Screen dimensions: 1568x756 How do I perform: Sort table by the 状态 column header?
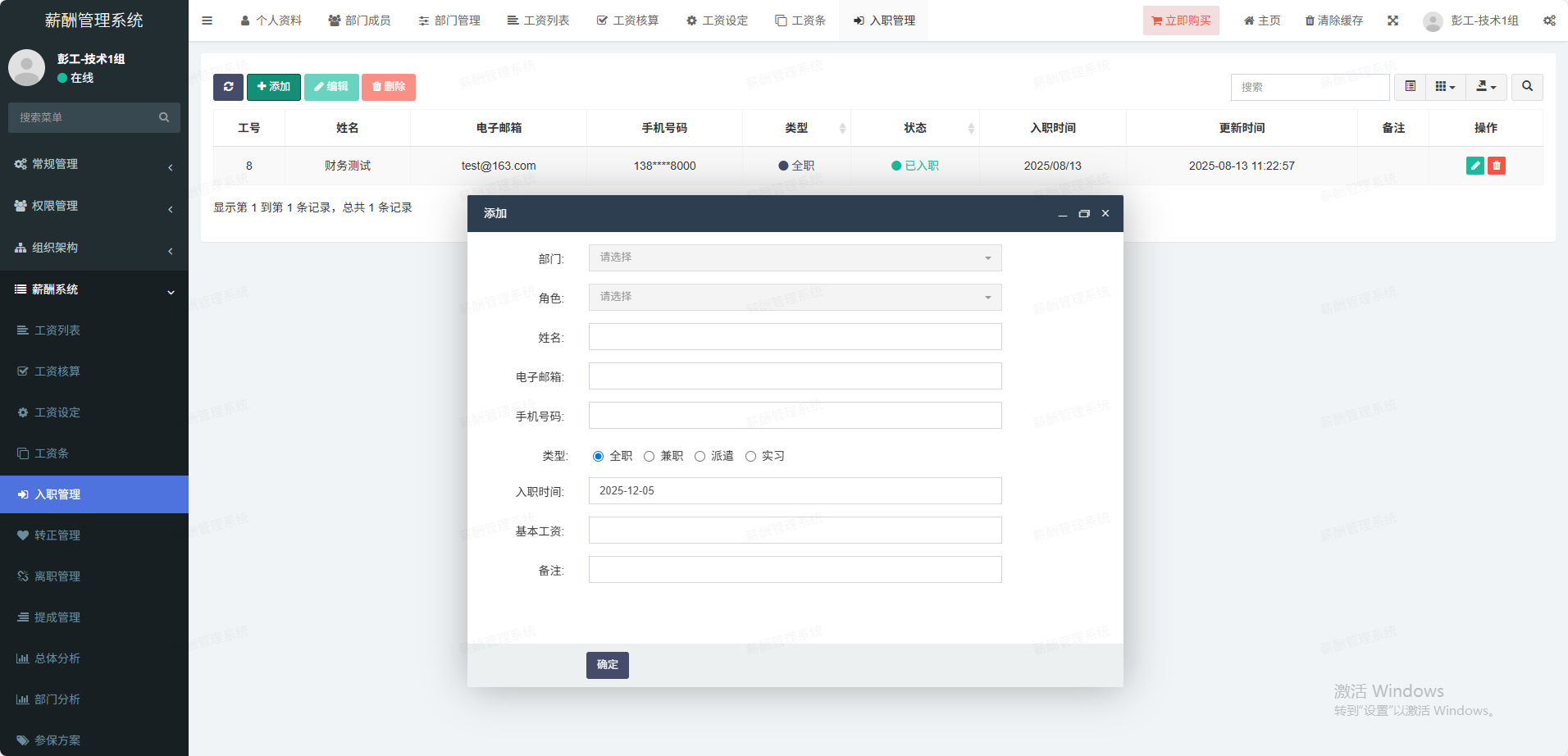[915, 128]
